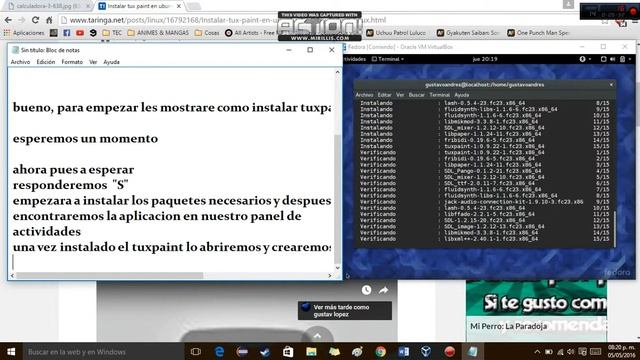Click terminal scrollbar in Fedora terminal
This screenshot has height=360, width=640.
[x=614, y=229]
